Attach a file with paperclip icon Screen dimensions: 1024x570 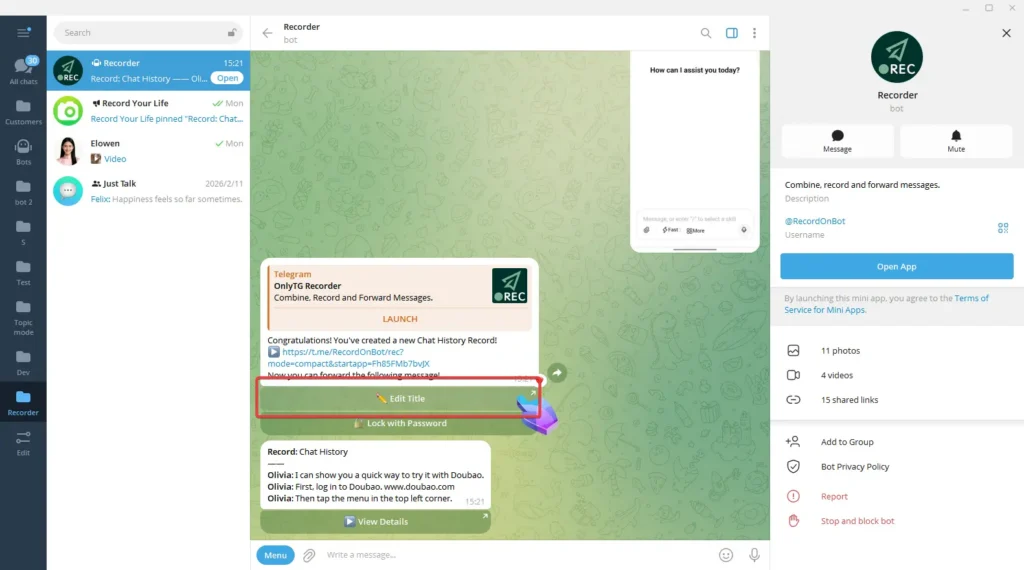(x=310, y=555)
